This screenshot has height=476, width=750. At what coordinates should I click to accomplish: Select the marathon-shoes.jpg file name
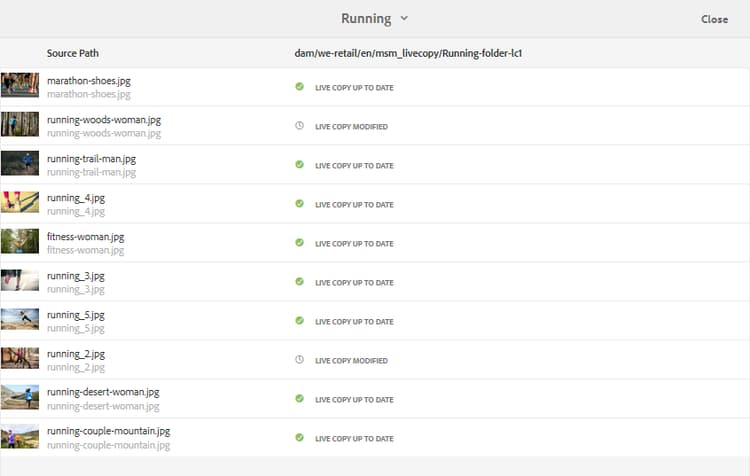[x=88, y=81]
